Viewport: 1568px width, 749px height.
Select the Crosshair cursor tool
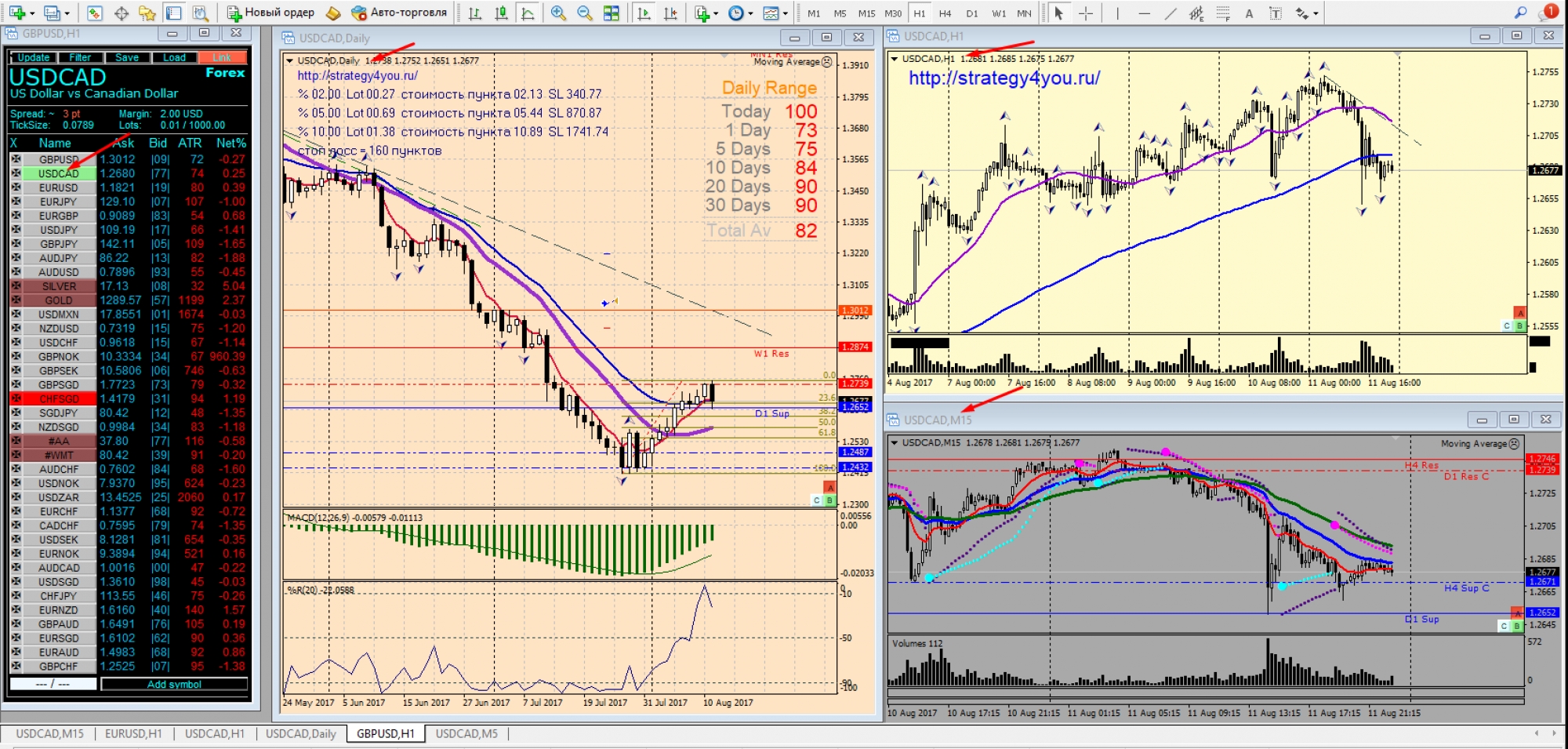pyautogui.click(x=1085, y=13)
